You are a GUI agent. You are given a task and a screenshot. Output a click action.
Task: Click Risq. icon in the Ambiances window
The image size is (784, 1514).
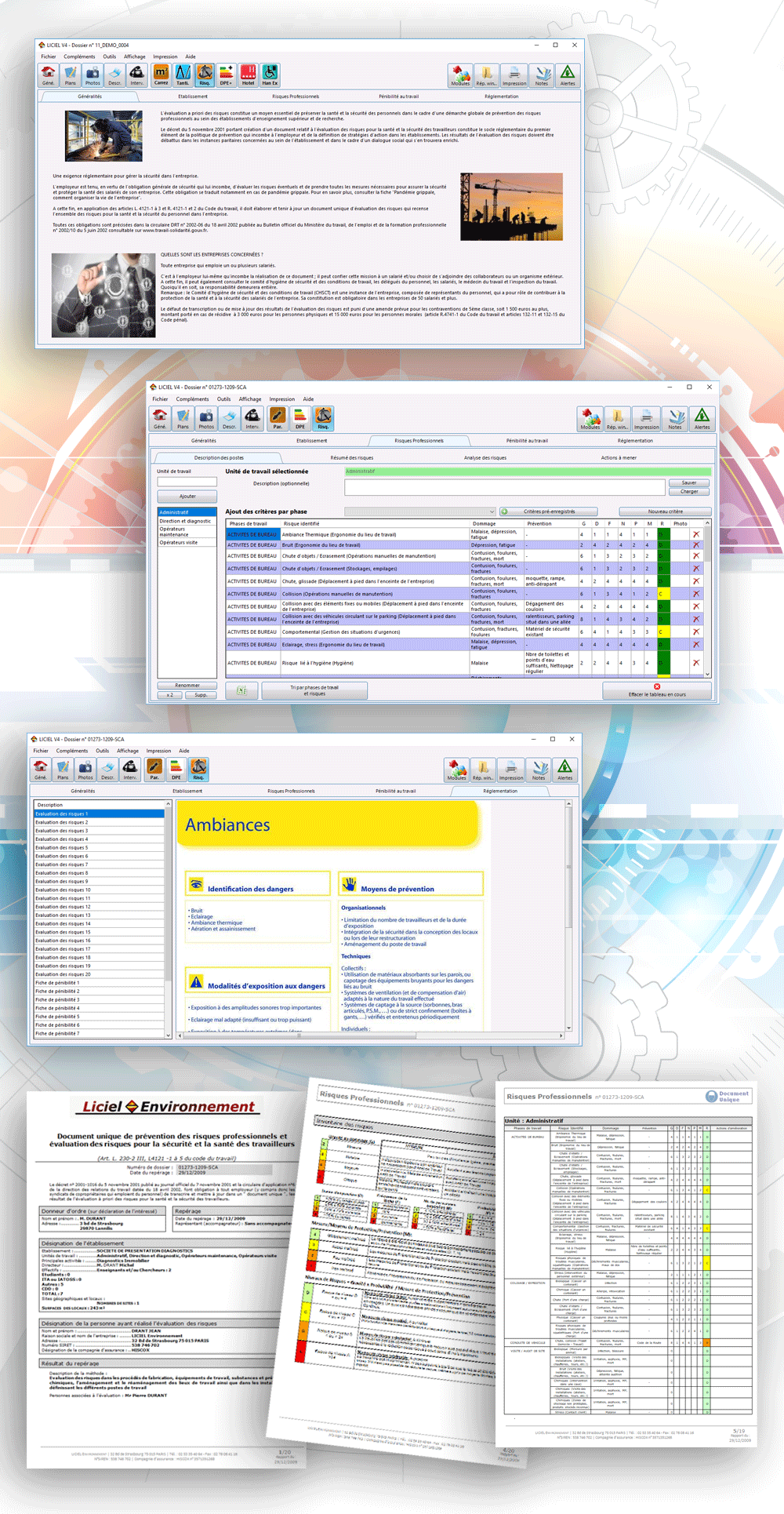coord(198,770)
